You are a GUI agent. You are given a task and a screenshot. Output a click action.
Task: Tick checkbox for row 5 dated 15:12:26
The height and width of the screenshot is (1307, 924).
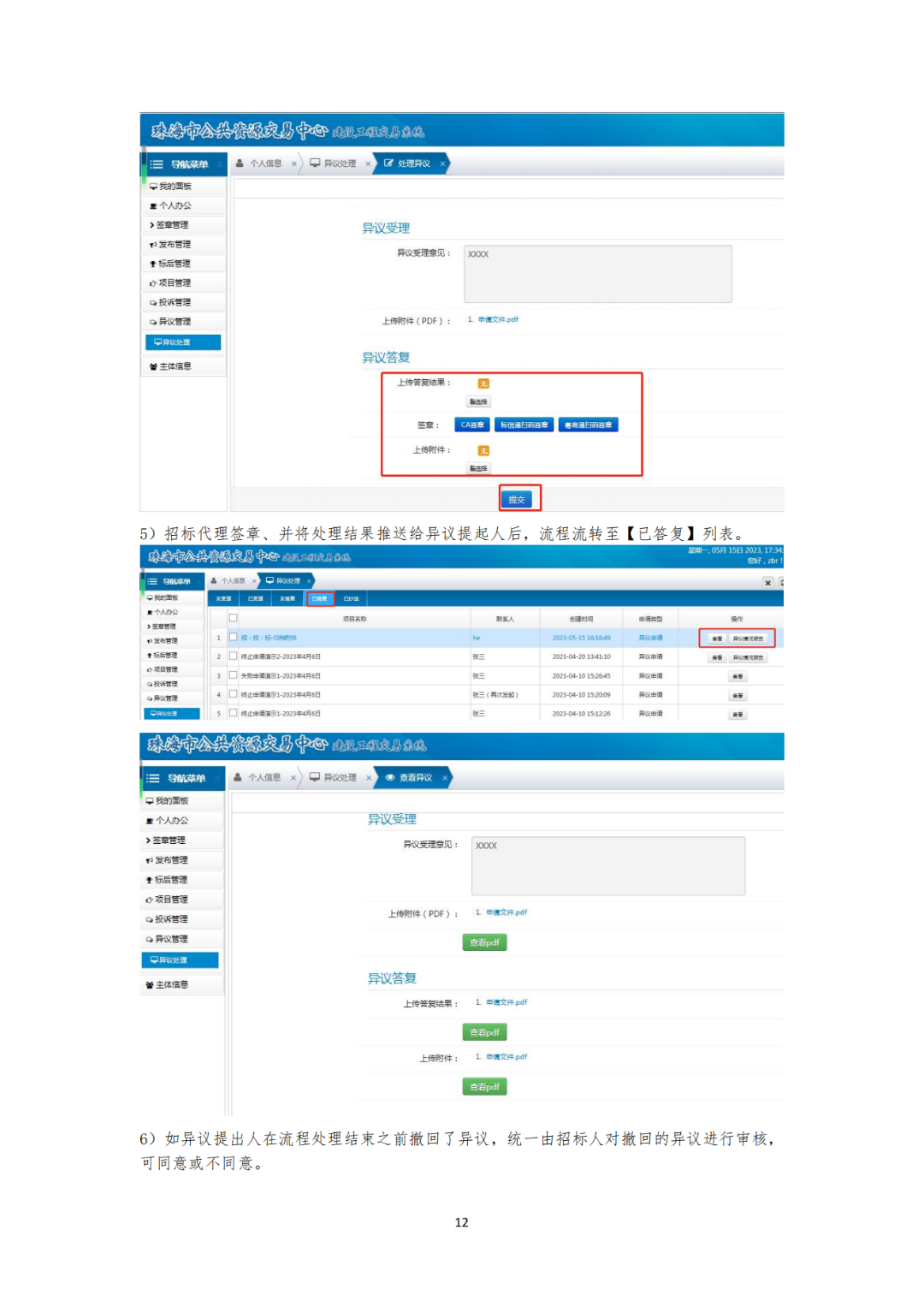(x=233, y=712)
